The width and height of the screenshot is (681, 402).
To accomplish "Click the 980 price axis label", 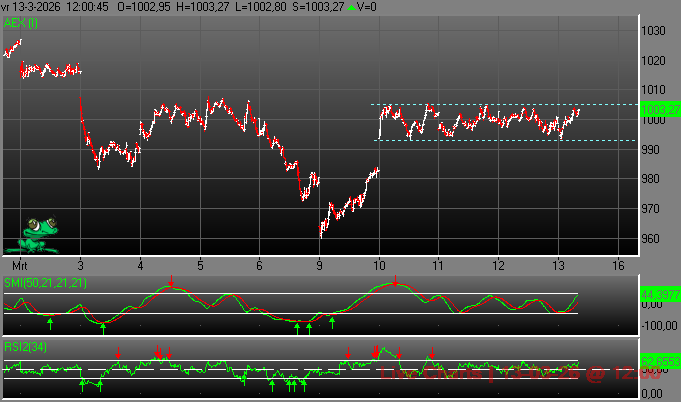I will (650, 179).
